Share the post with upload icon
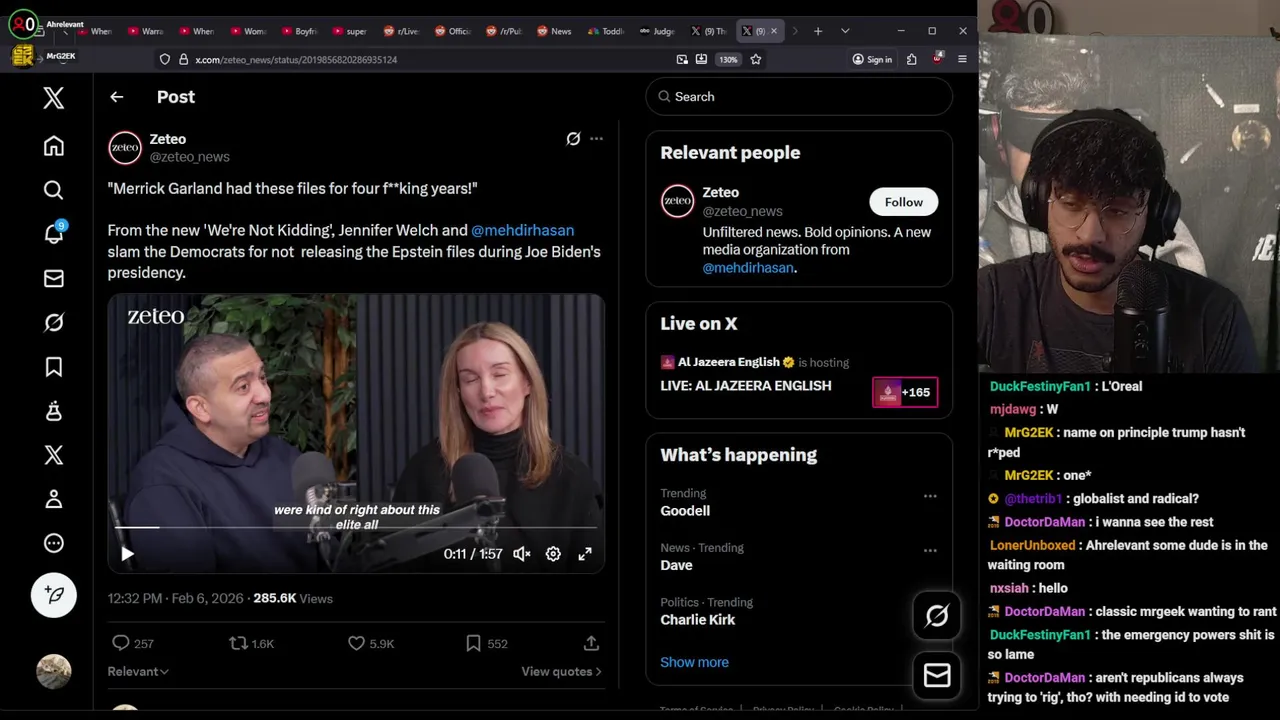The image size is (1280, 720). [591, 643]
